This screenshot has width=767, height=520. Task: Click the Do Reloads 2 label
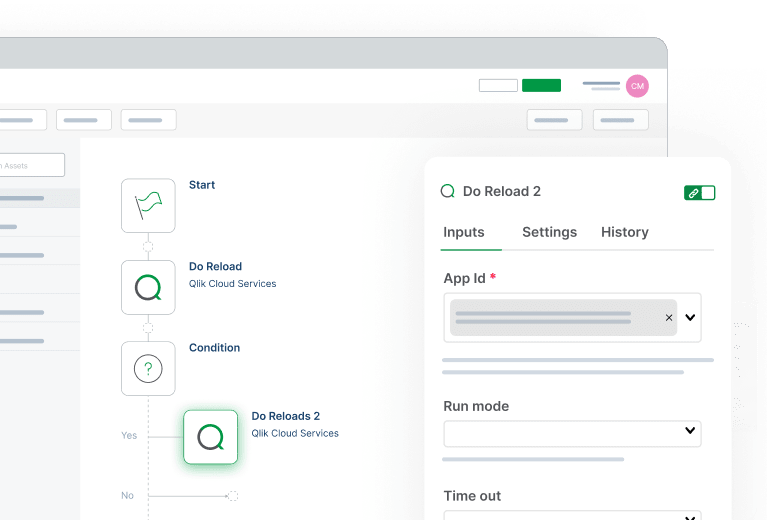(286, 416)
